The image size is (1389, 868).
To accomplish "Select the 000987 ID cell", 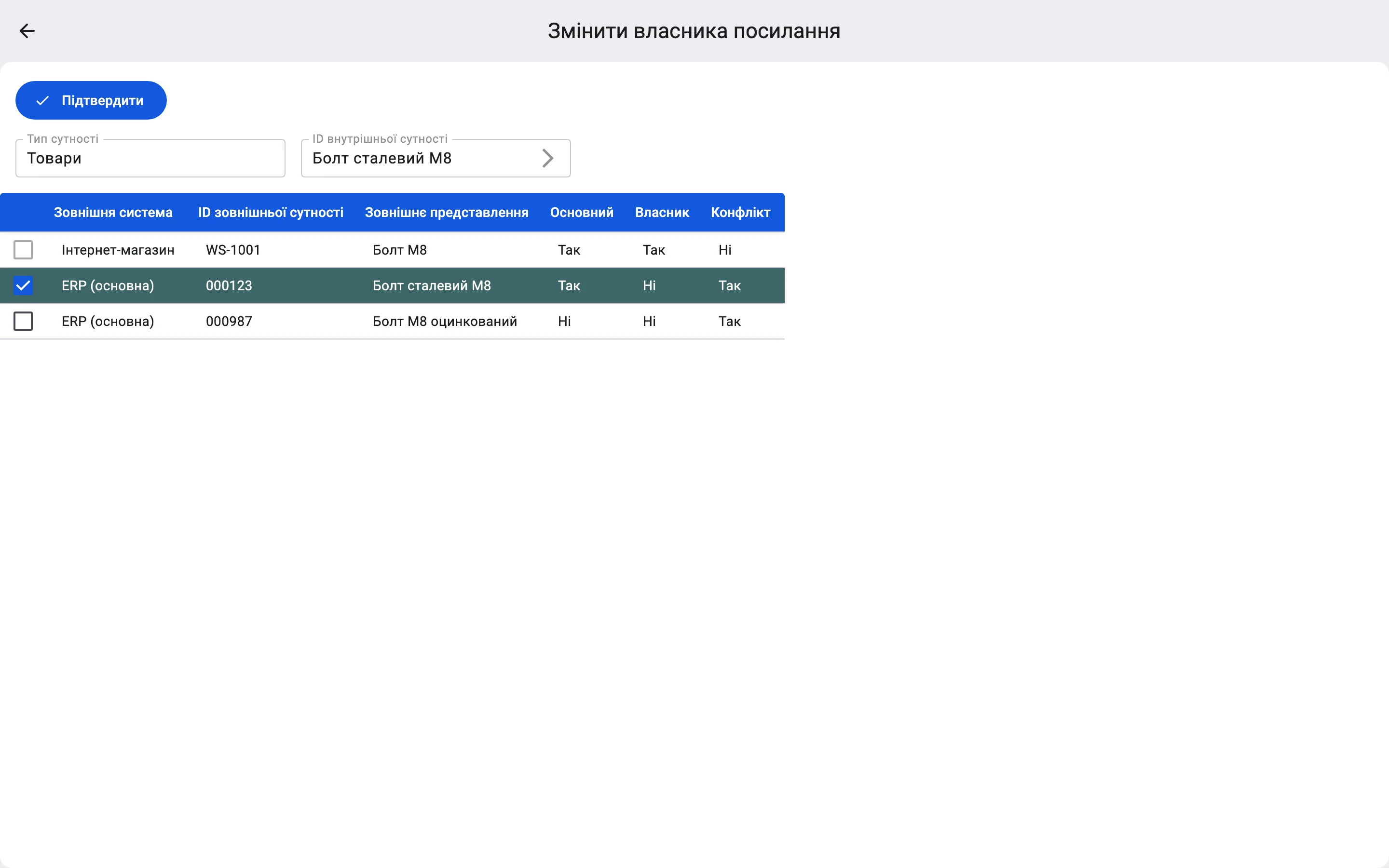I will 229,321.
